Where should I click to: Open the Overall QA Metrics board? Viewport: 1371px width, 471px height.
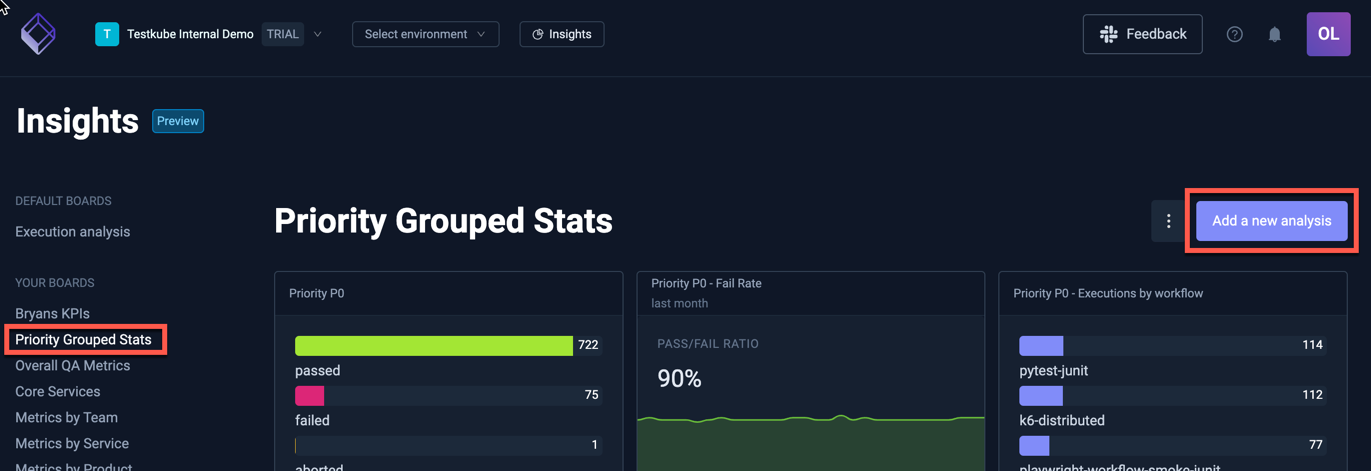tap(73, 366)
